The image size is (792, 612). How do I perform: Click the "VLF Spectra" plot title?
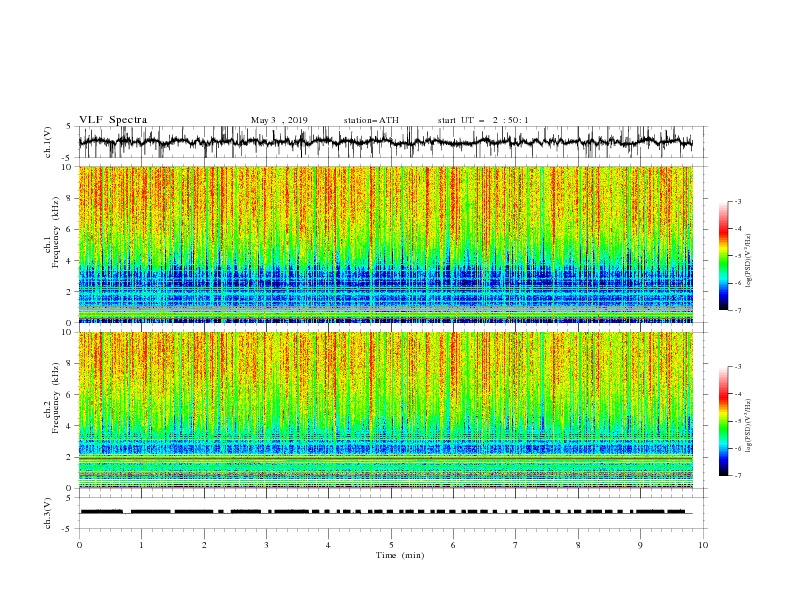[x=113, y=120]
